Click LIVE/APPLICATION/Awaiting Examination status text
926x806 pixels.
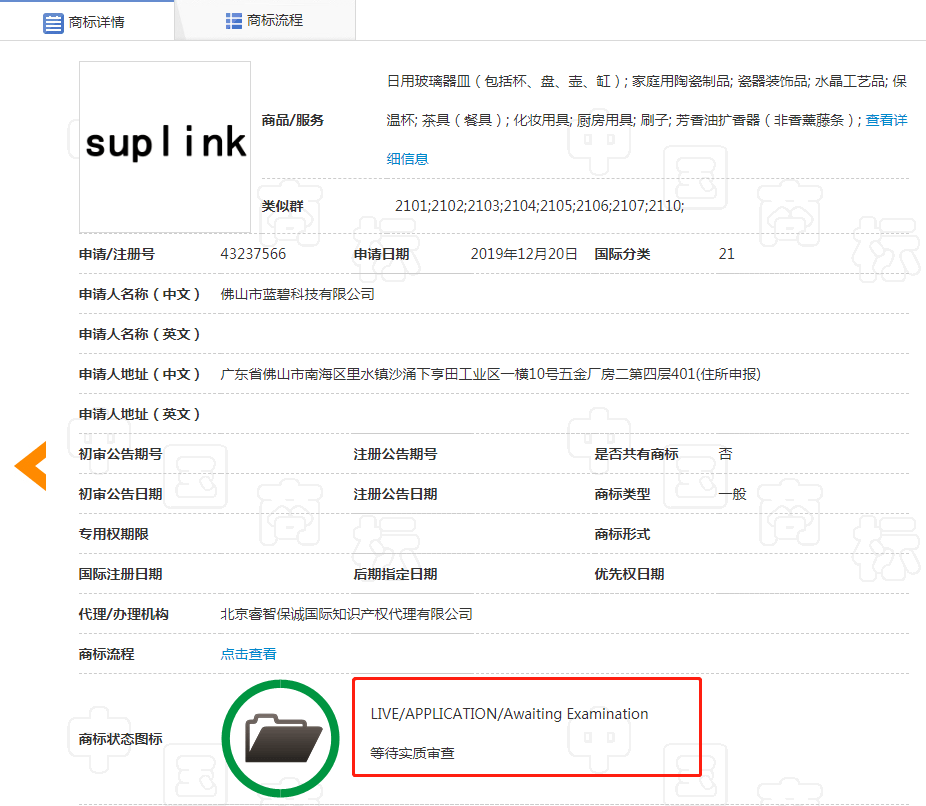coord(509,714)
